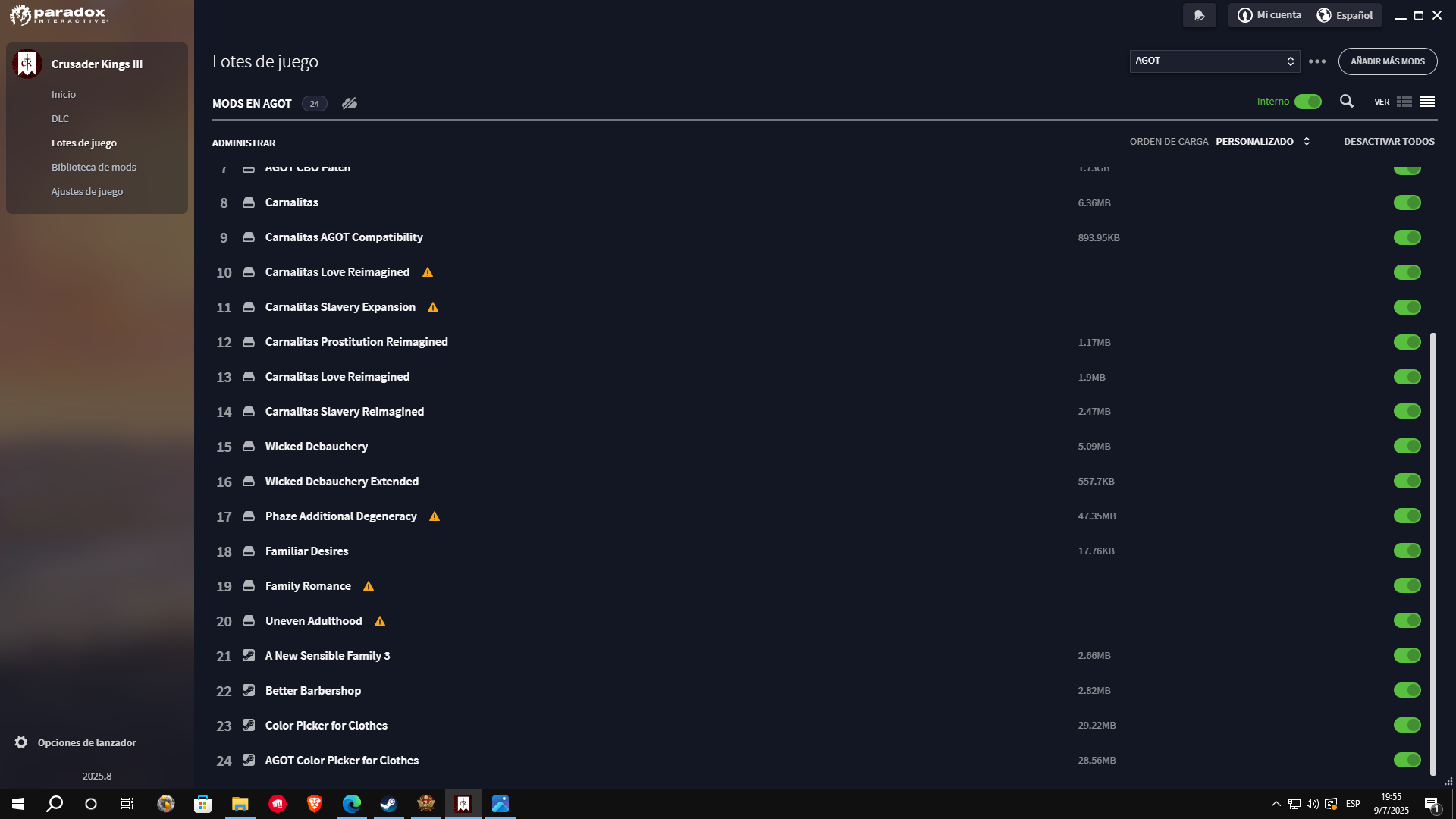
Task: Go to Inicio in the sidebar
Action: pos(64,94)
